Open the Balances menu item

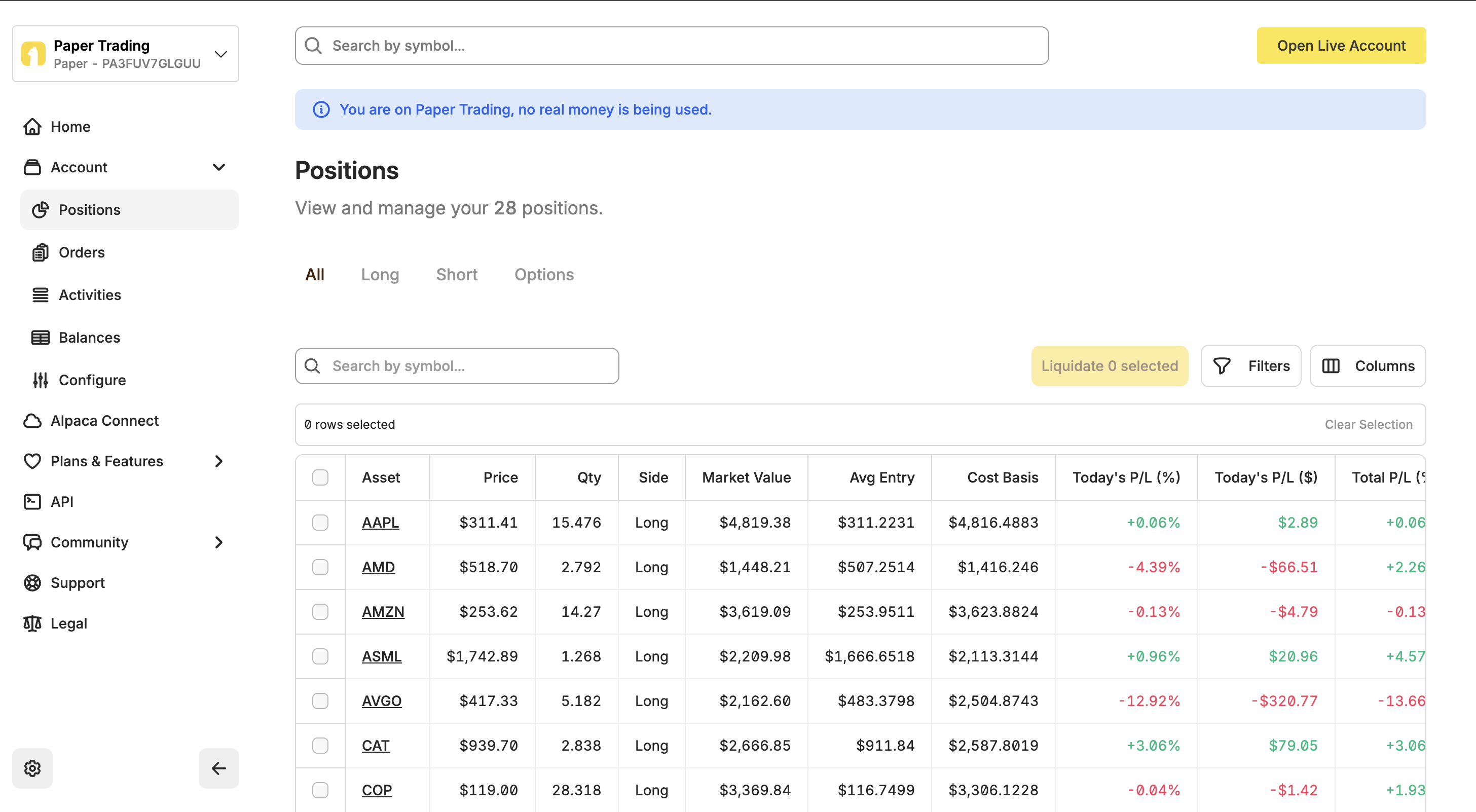pyautogui.click(x=129, y=338)
